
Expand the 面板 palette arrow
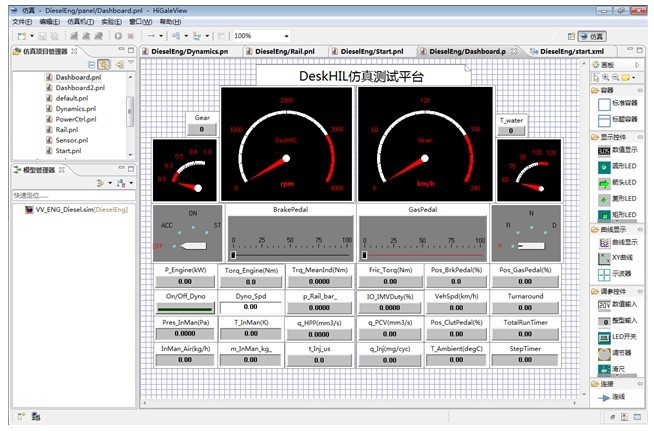tap(637, 65)
